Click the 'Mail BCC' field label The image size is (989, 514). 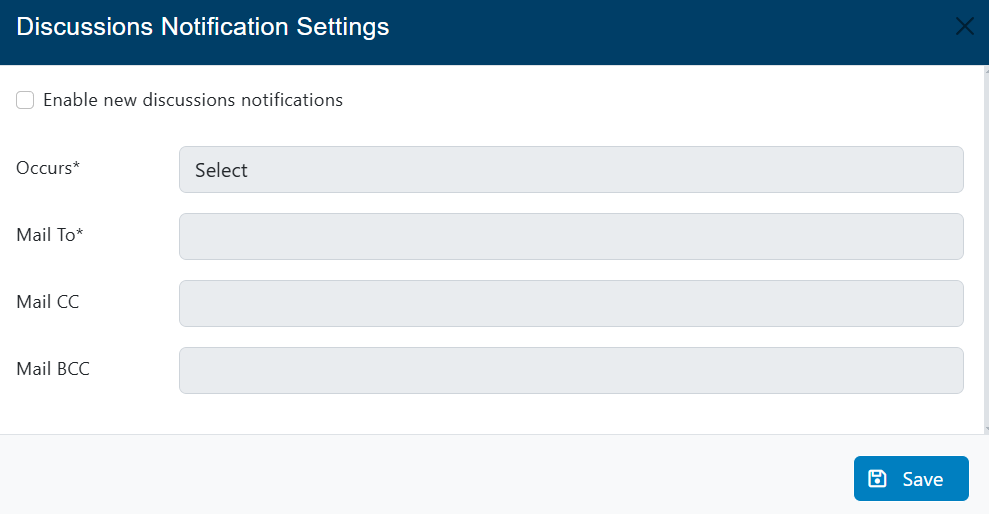[x=53, y=369]
